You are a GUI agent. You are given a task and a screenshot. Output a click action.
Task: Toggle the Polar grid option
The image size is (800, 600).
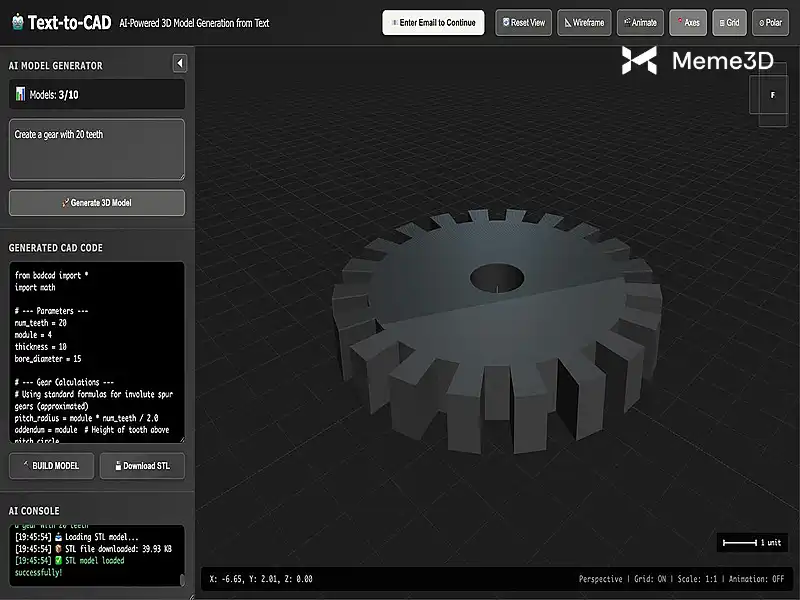click(x=770, y=23)
